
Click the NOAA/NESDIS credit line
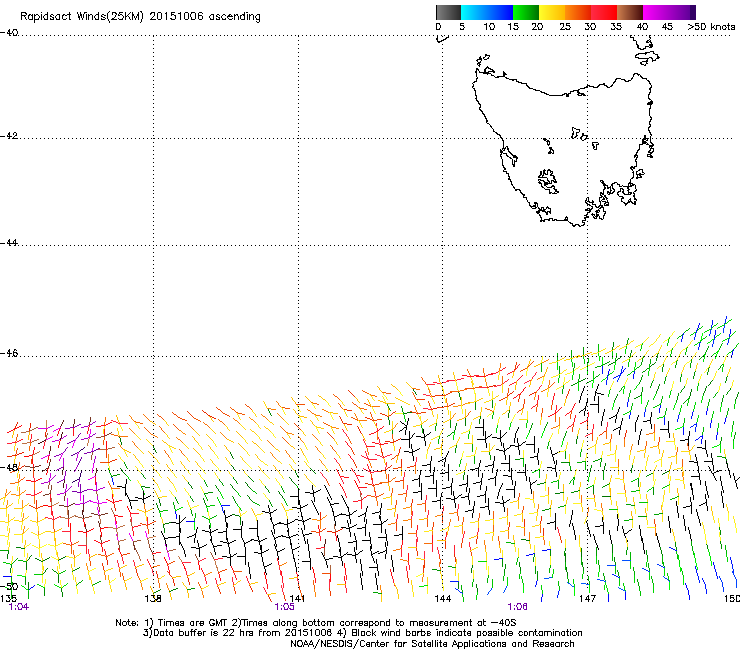[x=432, y=644]
